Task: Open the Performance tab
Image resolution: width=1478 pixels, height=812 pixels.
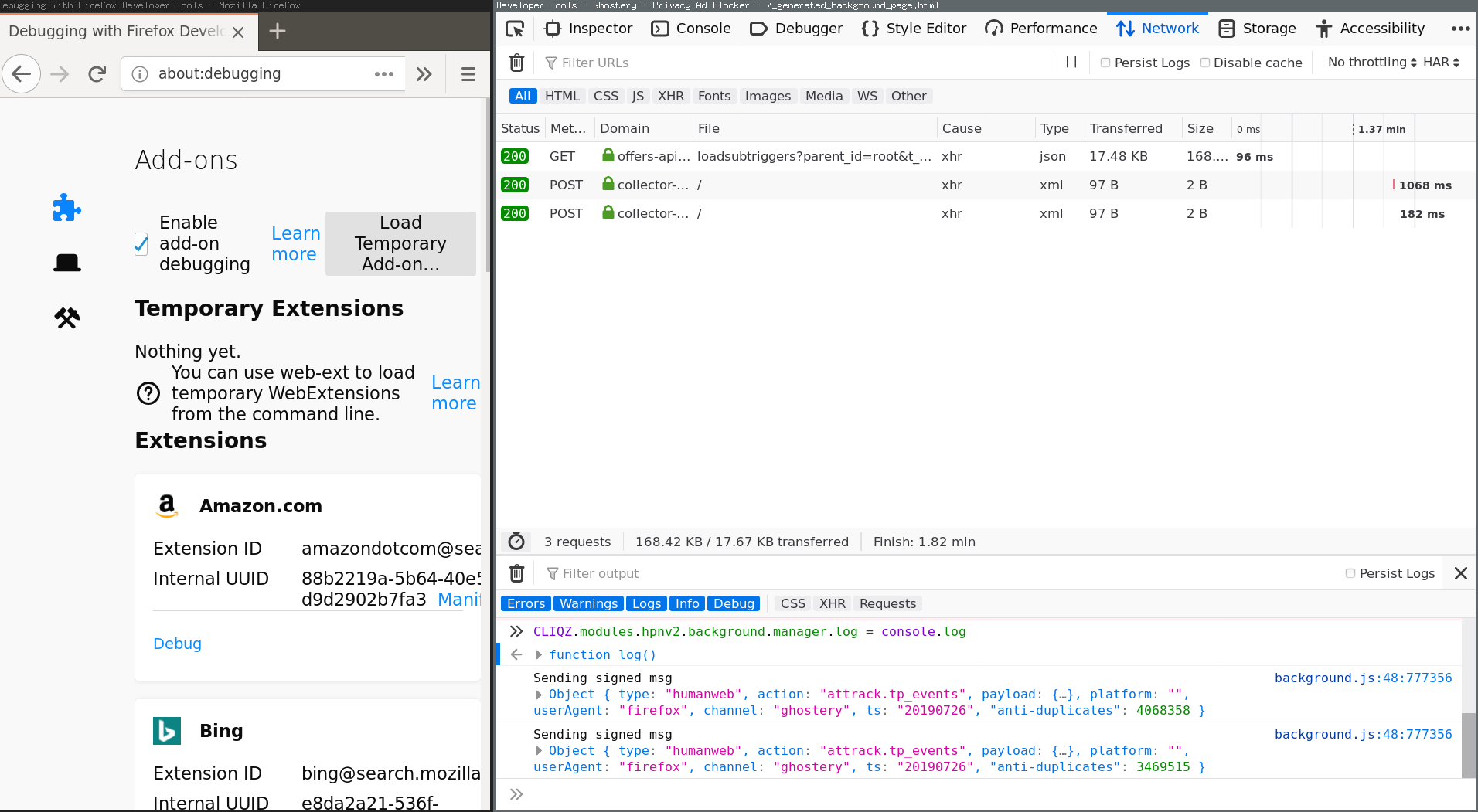Action: 1040,29
